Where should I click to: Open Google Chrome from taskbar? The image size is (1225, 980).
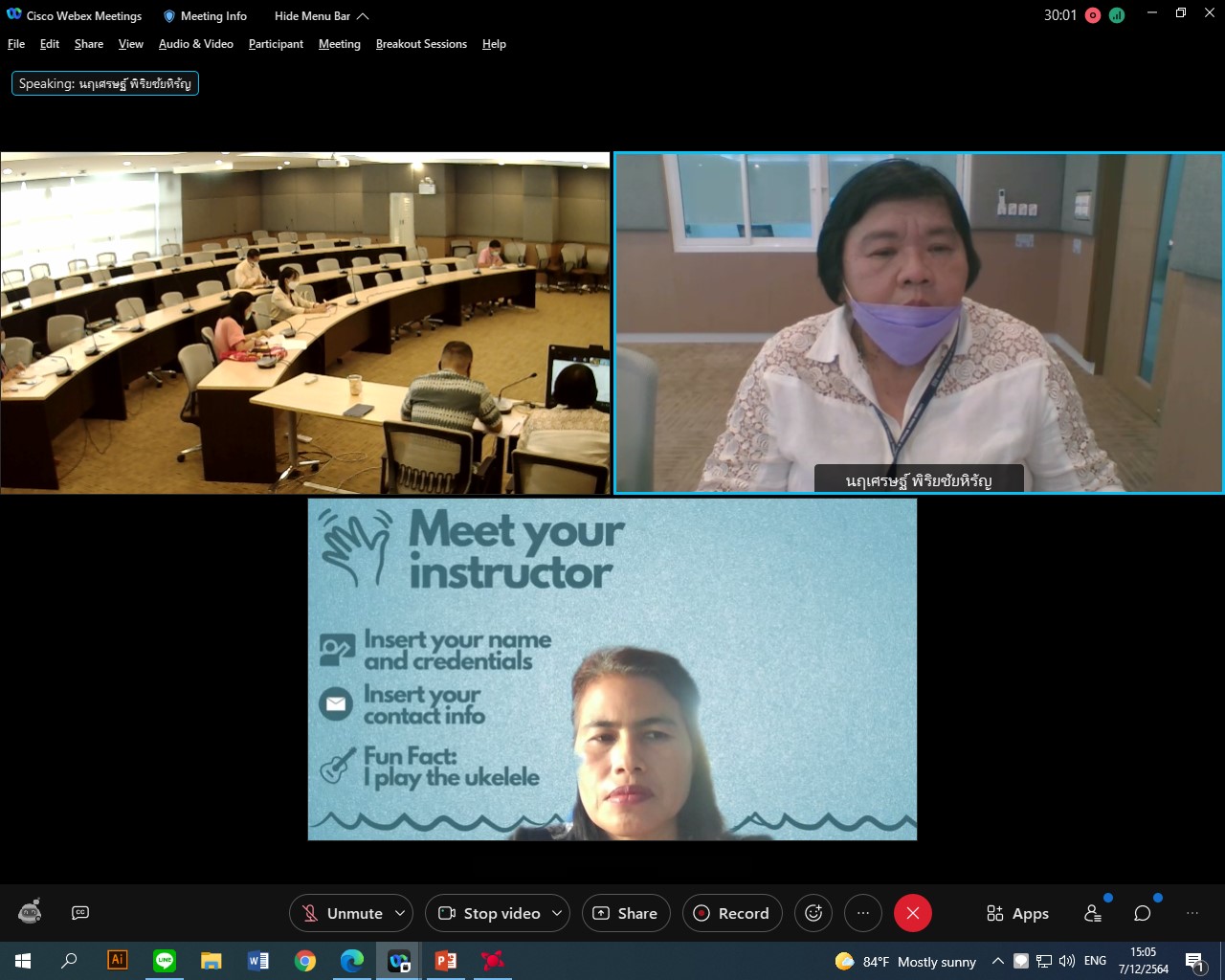[x=305, y=961]
